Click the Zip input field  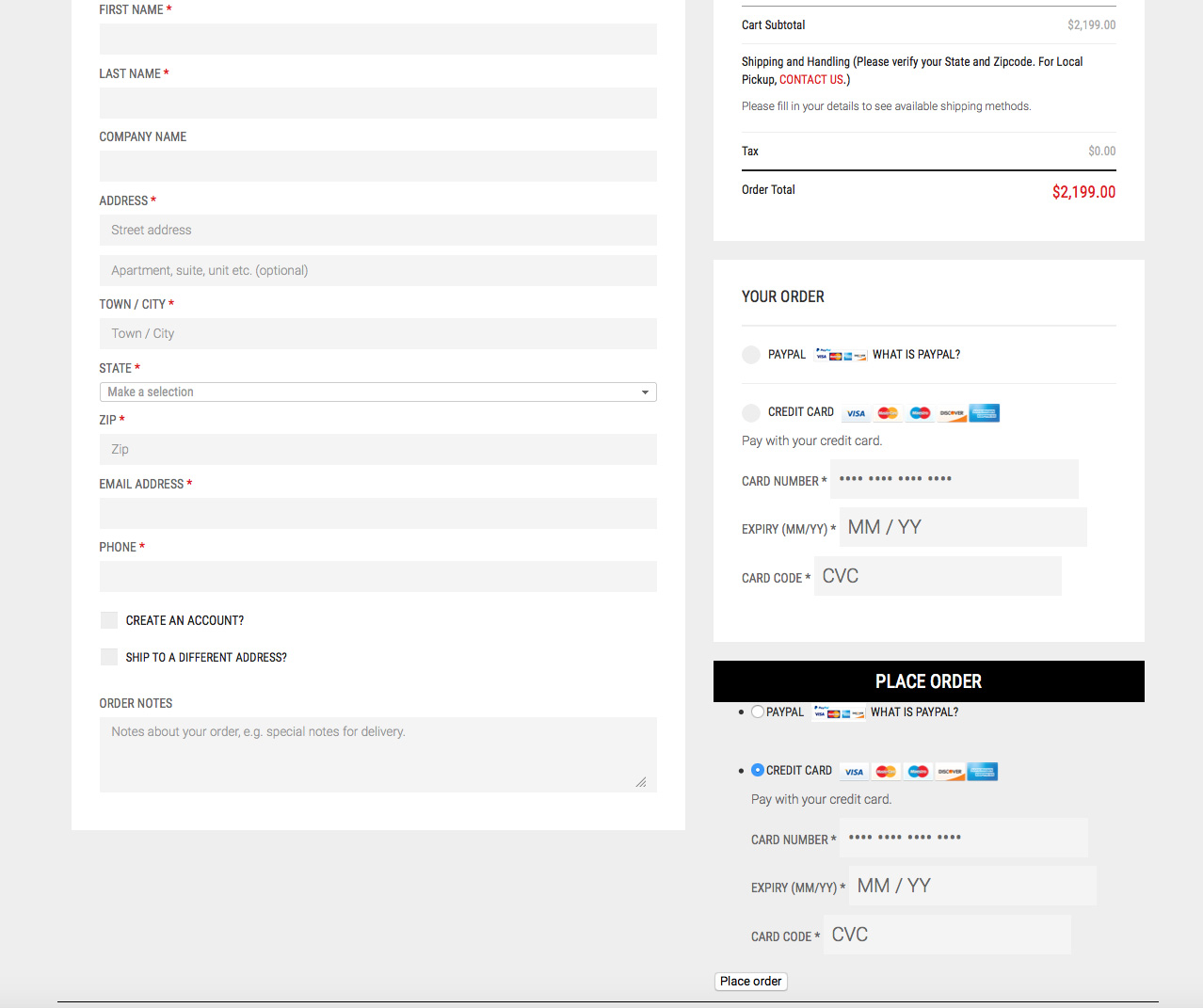(x=377, y=449)
